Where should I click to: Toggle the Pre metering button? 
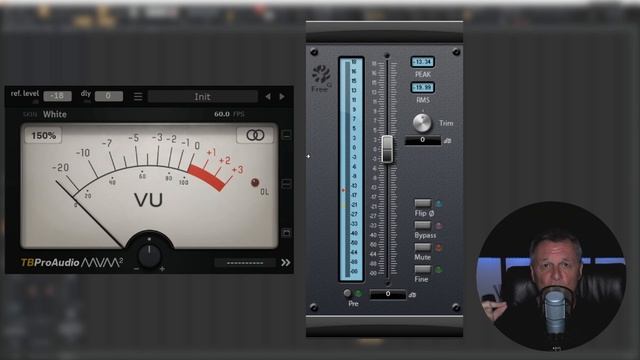[x=347, y=293]
